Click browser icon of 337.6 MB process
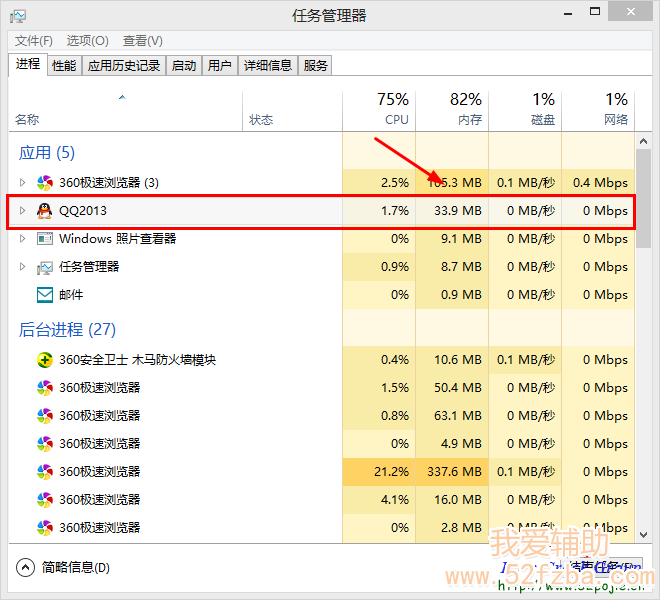 (45, 472)
